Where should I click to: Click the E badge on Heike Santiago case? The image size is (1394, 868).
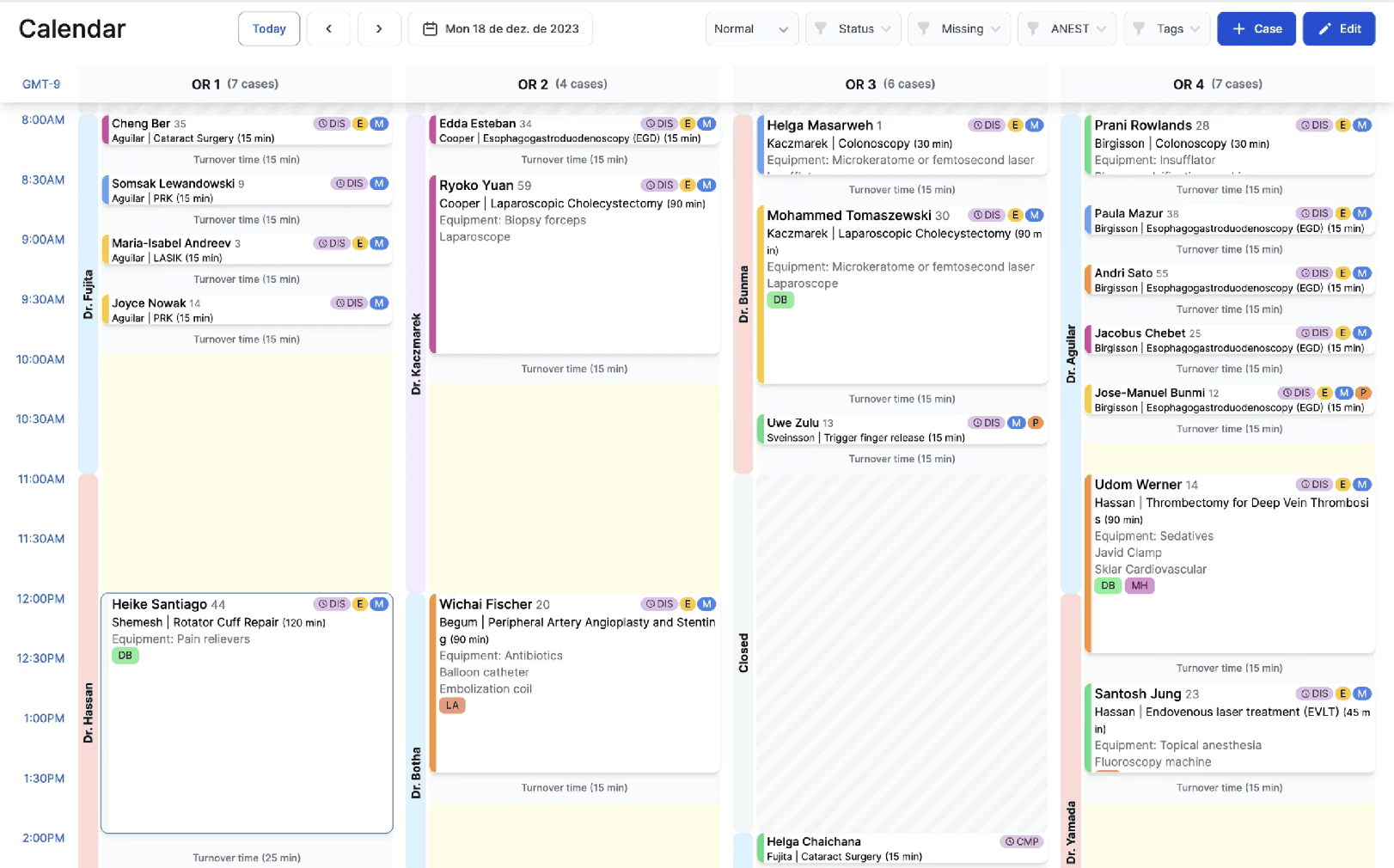(x=360, y=604)
